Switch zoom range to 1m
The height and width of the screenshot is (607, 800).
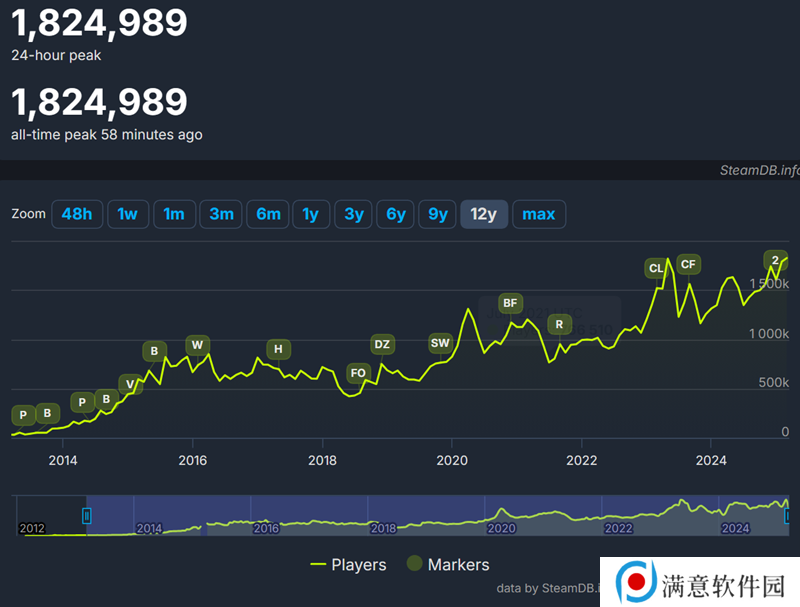click(174, 214)
